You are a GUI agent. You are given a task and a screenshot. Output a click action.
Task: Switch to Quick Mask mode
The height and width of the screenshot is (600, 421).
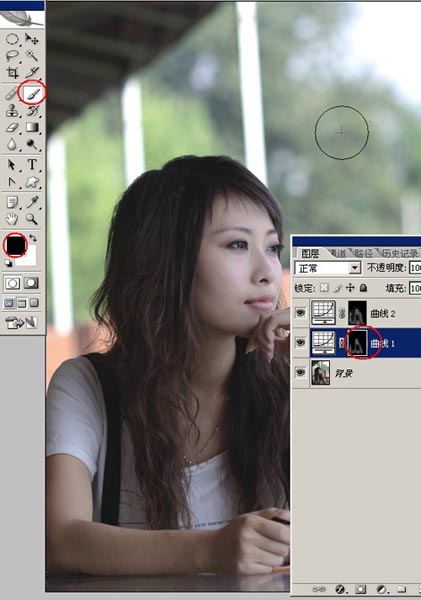point(31,283)
